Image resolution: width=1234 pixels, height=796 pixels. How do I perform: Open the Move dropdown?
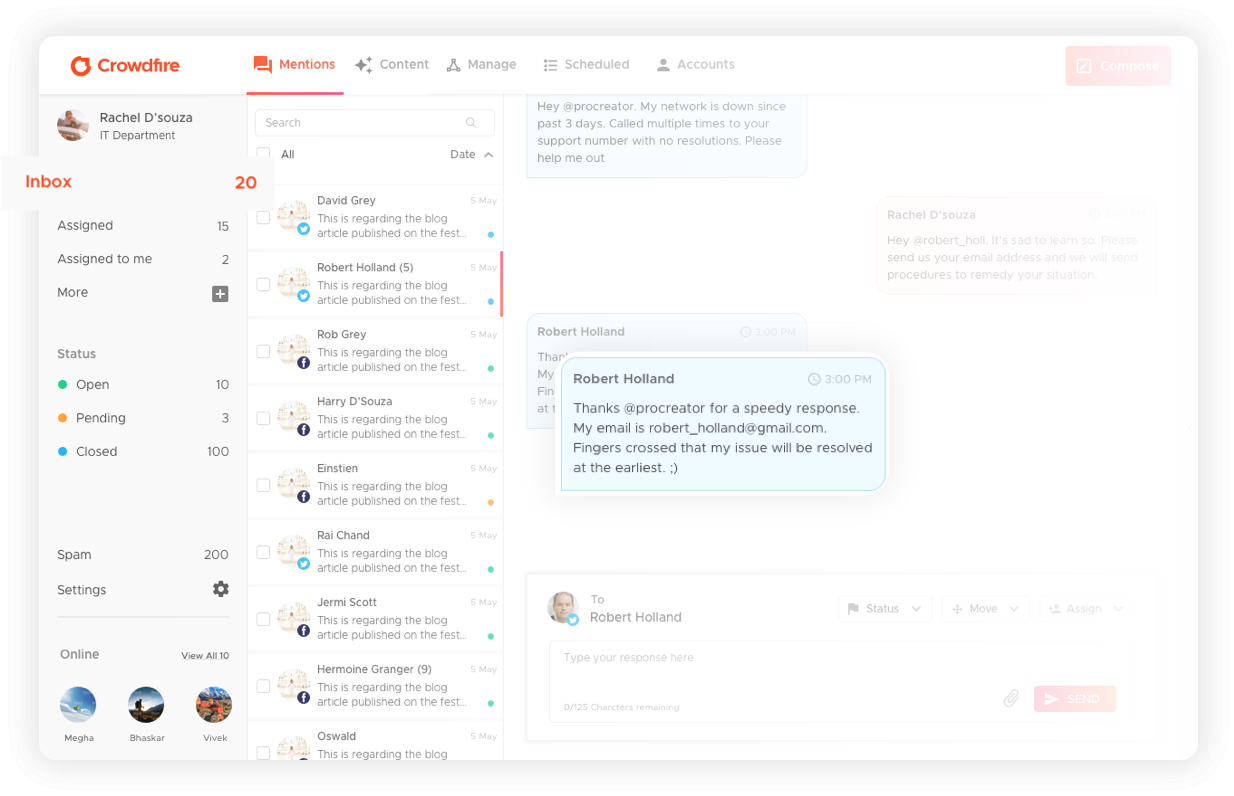click(x=985, y=609)
